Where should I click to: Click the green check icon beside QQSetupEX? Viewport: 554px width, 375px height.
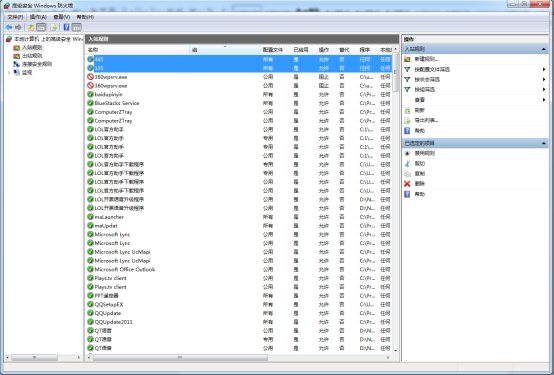pos(90,304)
